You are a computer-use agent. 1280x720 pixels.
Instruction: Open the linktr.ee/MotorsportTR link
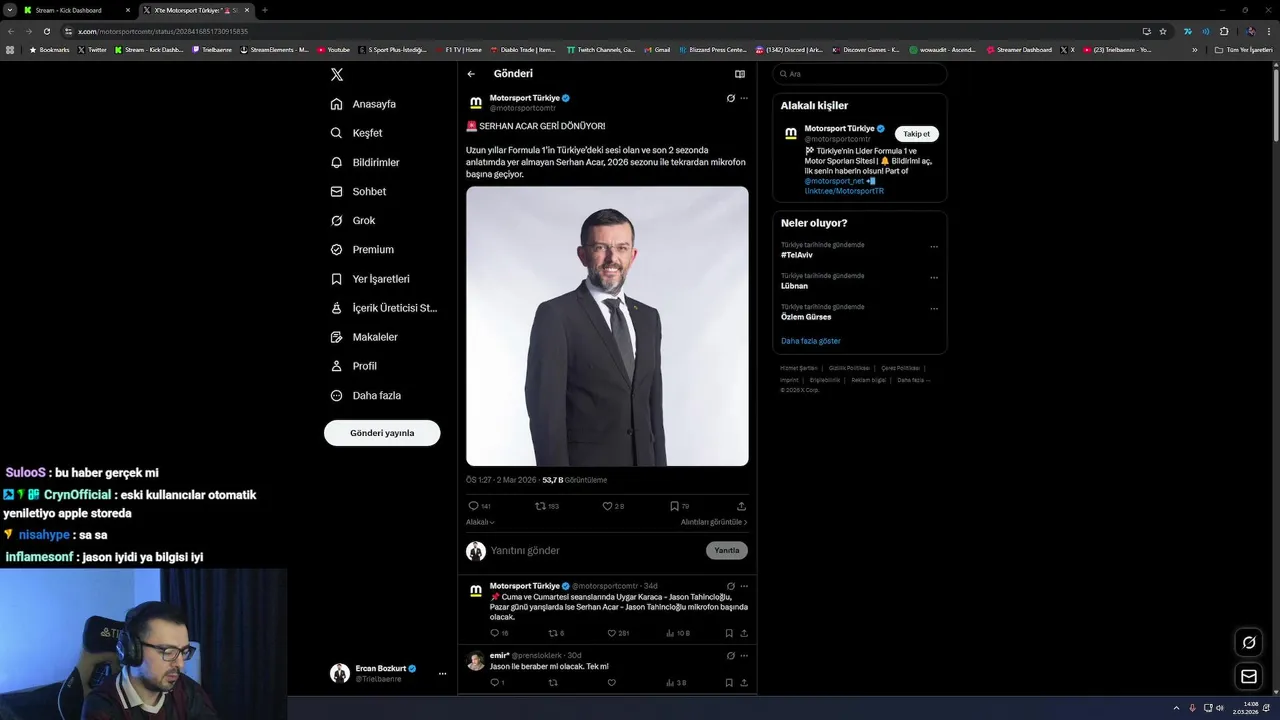coord(844,191)
